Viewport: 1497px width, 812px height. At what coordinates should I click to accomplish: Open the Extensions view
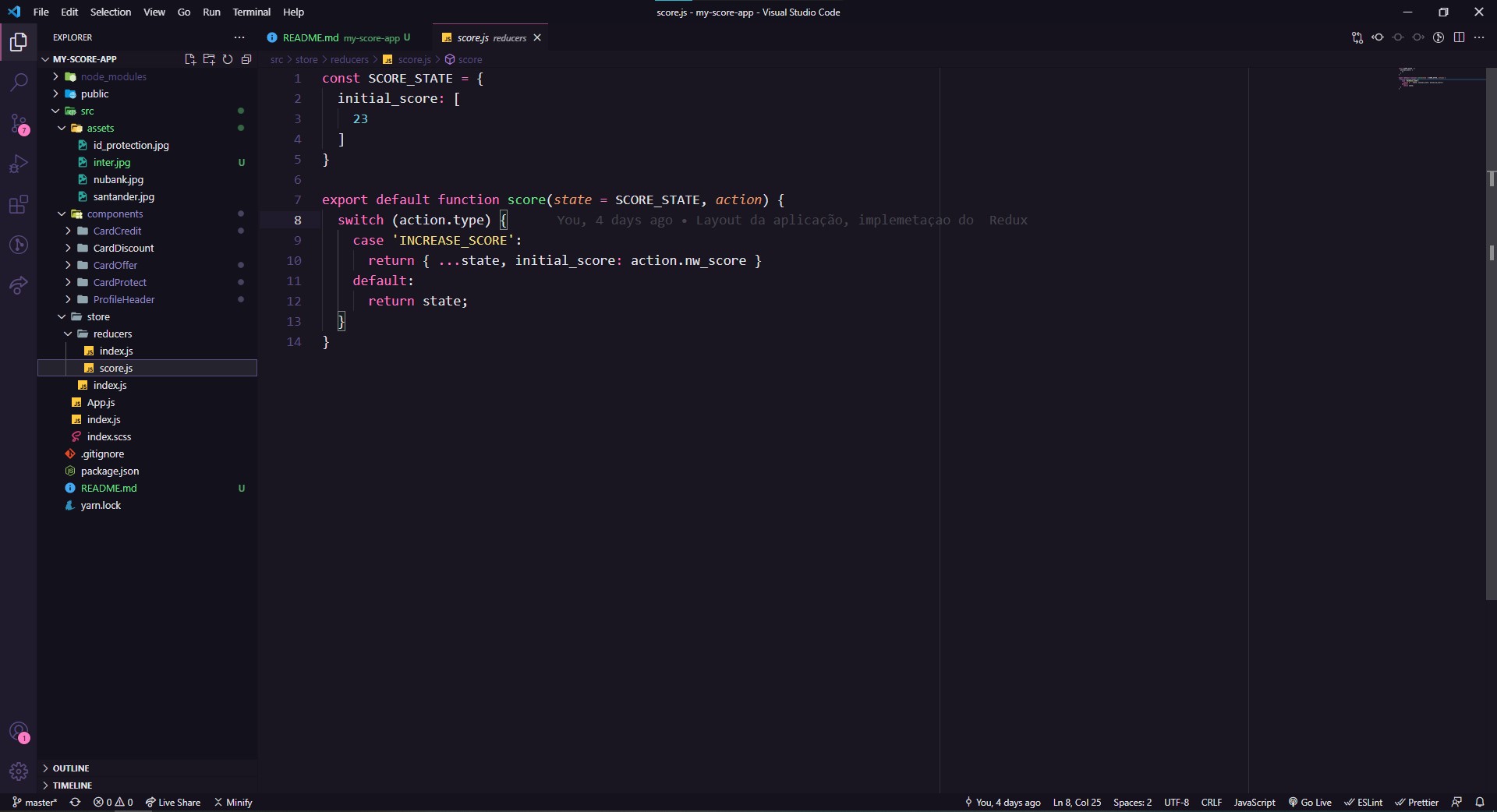coord(18,204)
